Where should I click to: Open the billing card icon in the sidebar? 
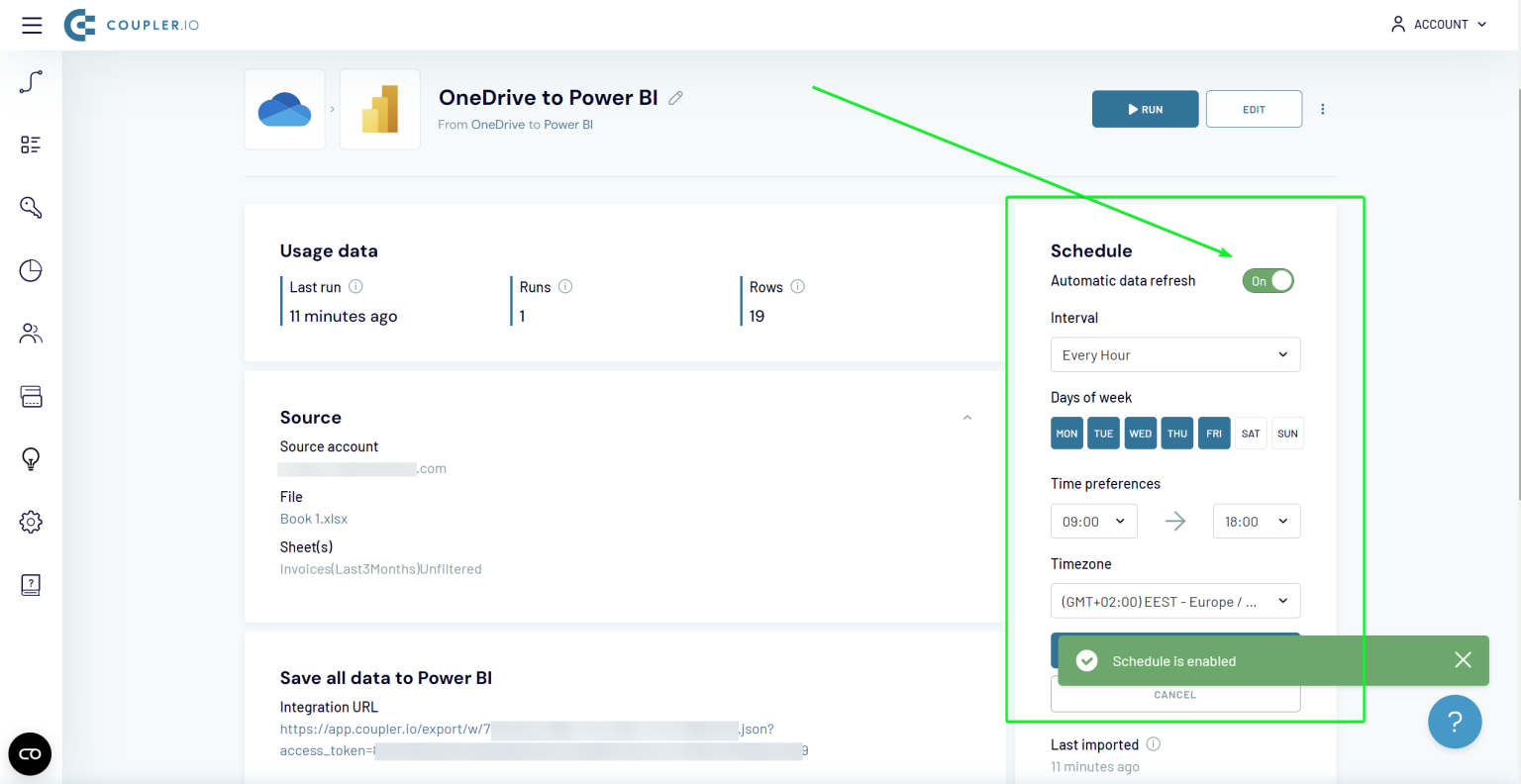click(31, 396)
